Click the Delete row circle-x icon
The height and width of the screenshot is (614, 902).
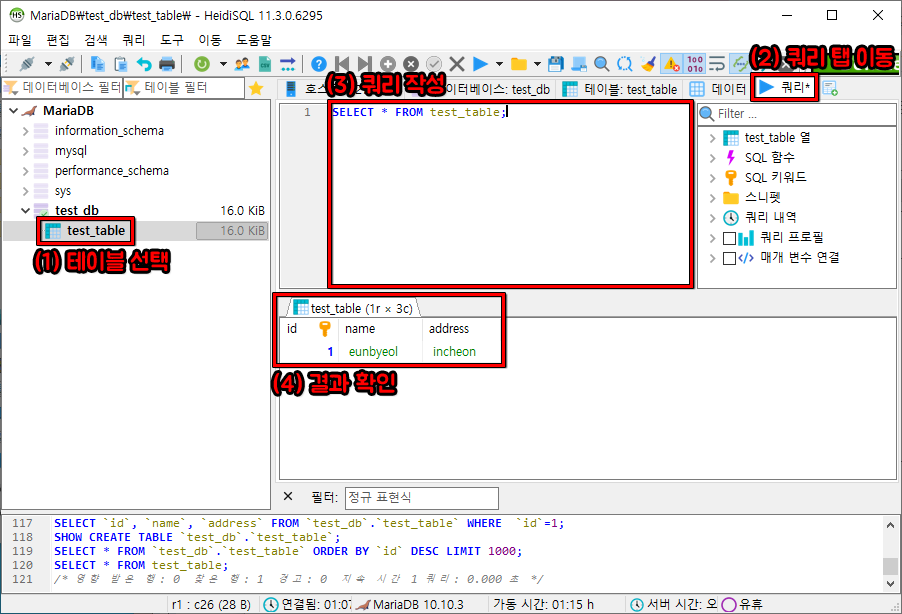tap(411, 64)
